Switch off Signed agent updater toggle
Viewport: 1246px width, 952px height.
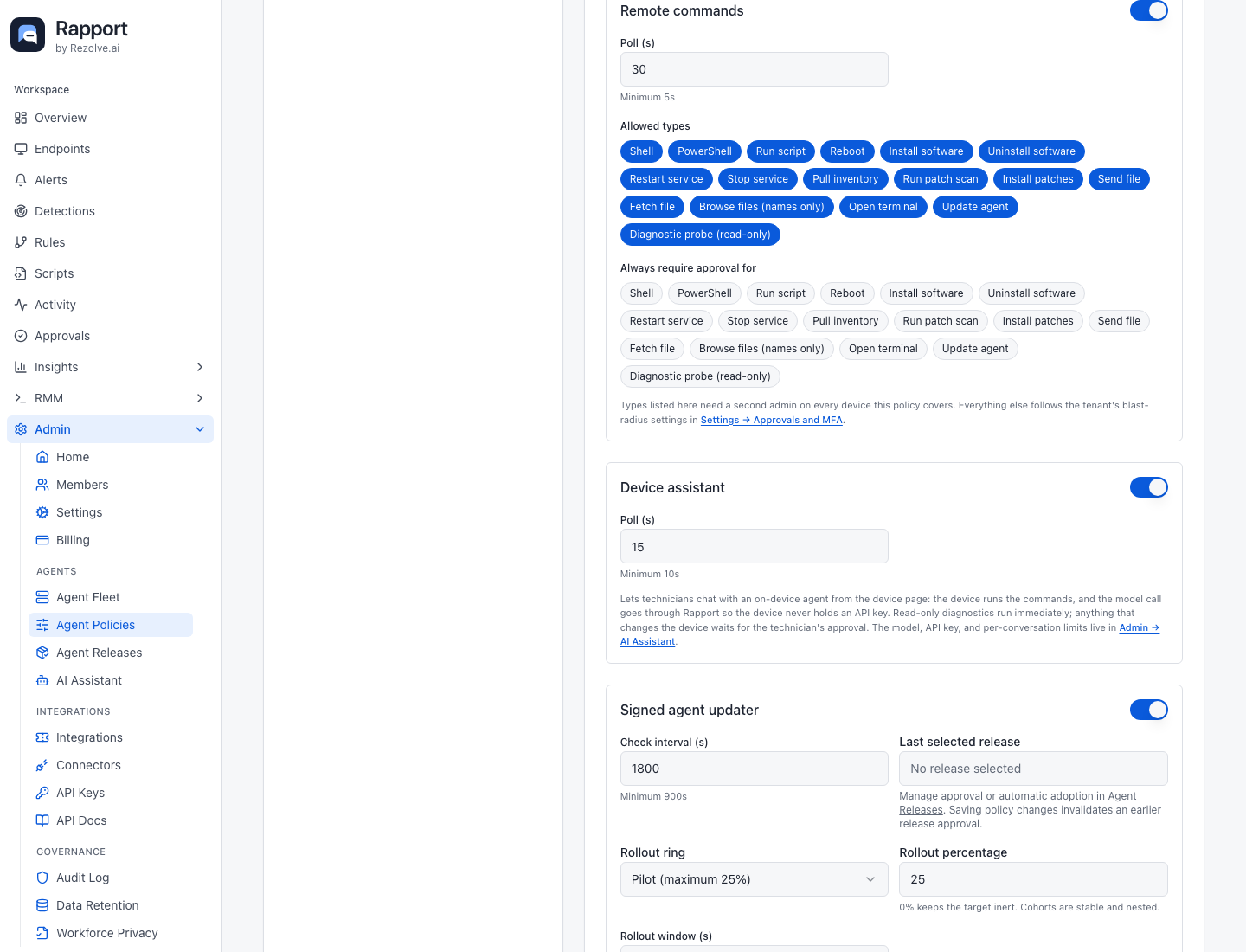coord(1149,710)
